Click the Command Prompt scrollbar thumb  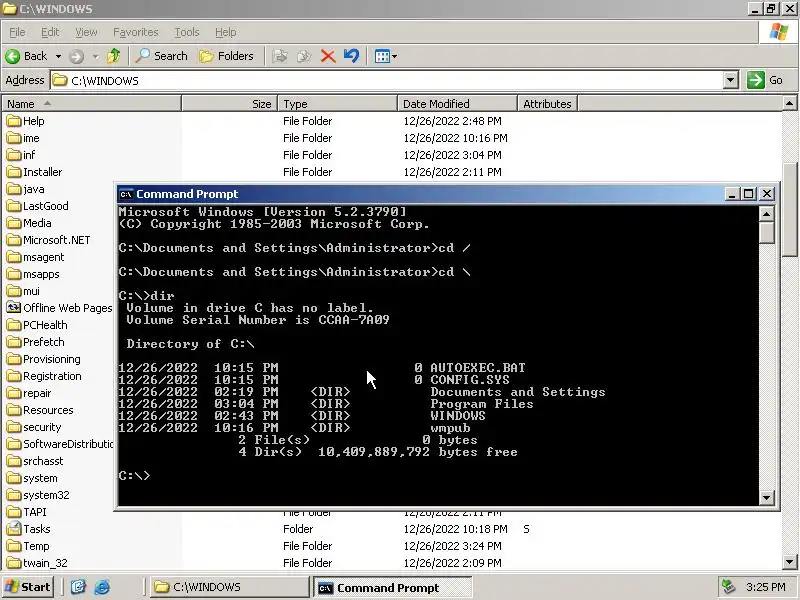[x=766, y=233]
